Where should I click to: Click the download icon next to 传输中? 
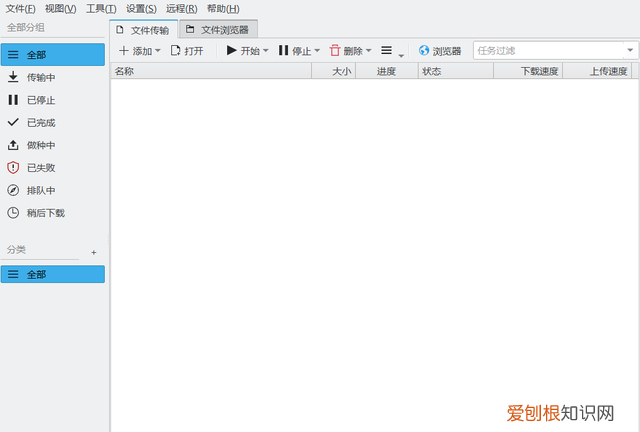13,77
